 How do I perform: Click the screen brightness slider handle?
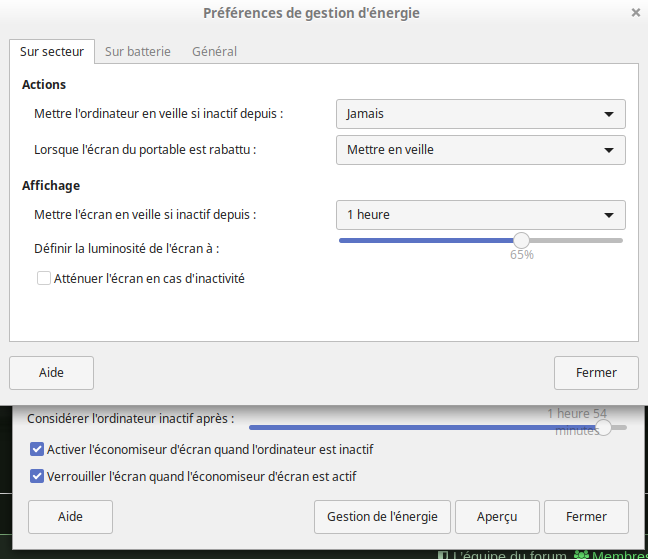pos(521,240)
